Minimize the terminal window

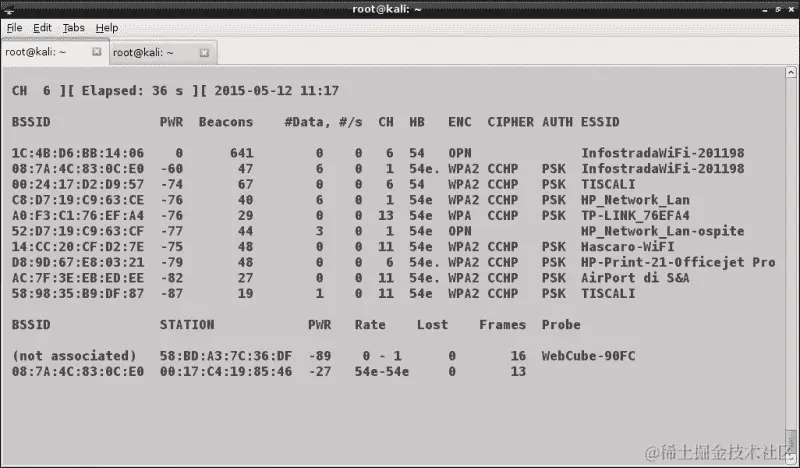pos(764,9)
